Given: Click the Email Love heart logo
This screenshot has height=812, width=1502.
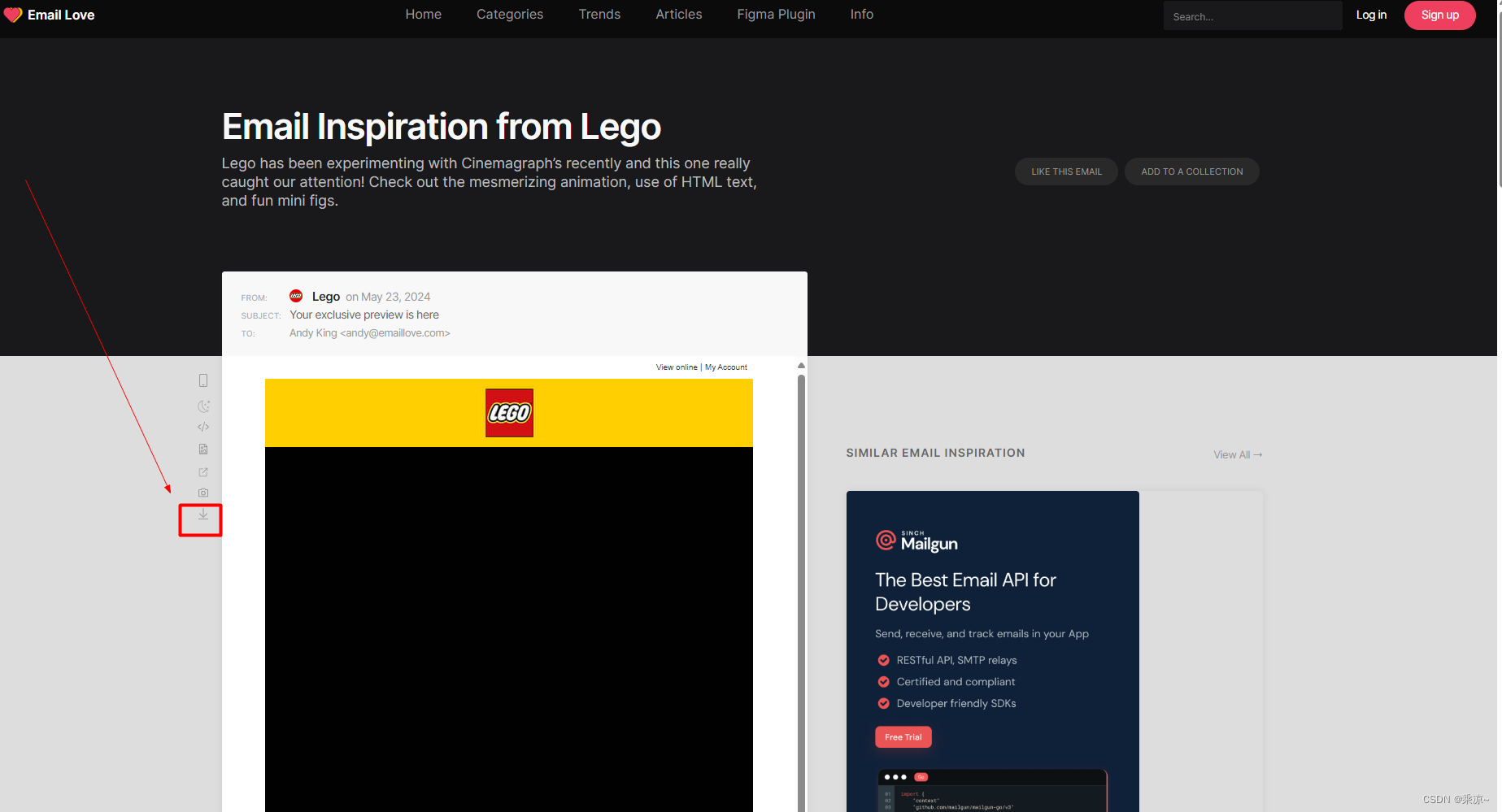Looking at the screenshot, I should [x=13, y=15].
